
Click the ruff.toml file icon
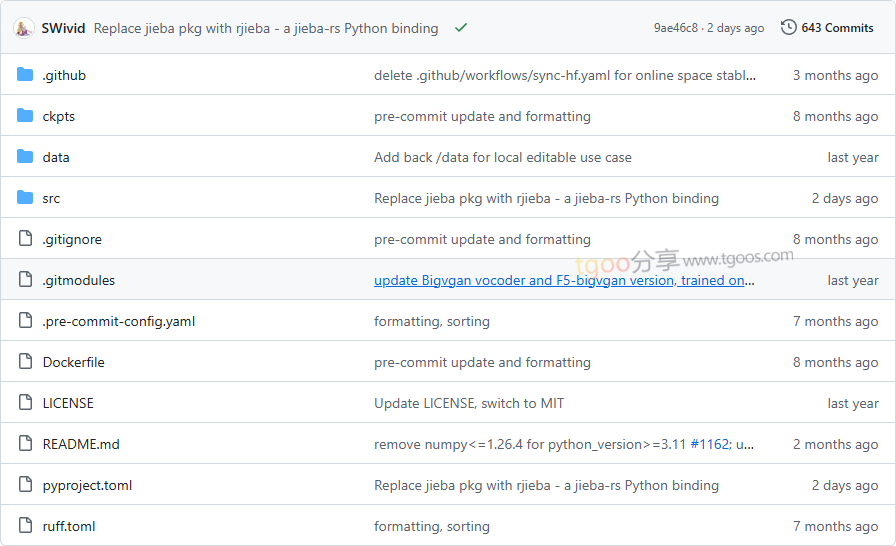coord(25,526)
